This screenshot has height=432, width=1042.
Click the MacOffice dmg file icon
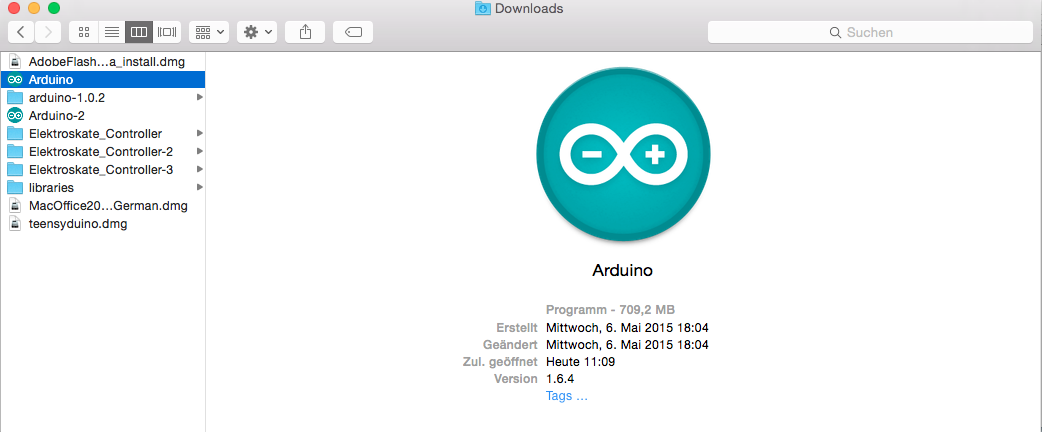[x=15, y=205]
